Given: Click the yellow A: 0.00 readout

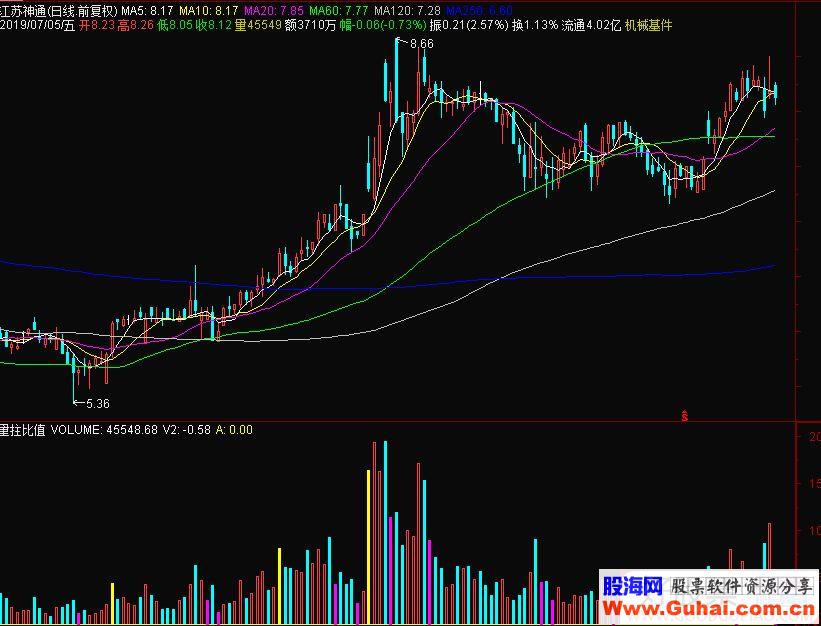Looking at the screenshot, I should (x=234, y=430).
